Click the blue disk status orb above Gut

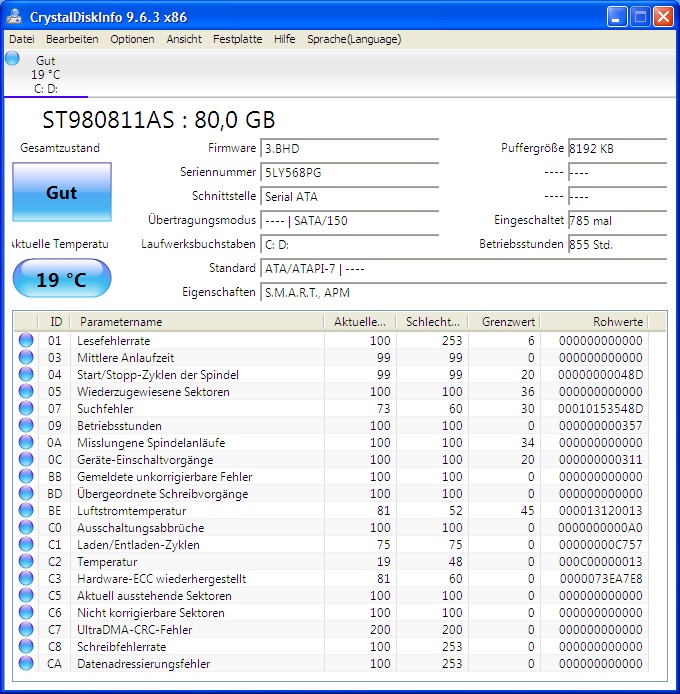click(x=12, y=58)
